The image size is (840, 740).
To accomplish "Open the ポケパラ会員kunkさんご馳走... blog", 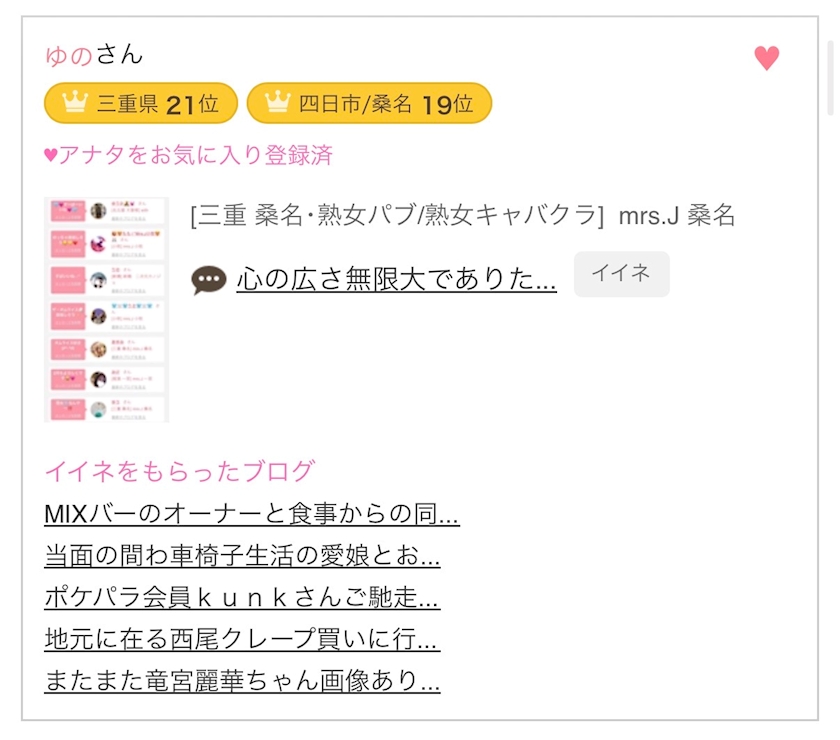I will [x=242, y=598].
